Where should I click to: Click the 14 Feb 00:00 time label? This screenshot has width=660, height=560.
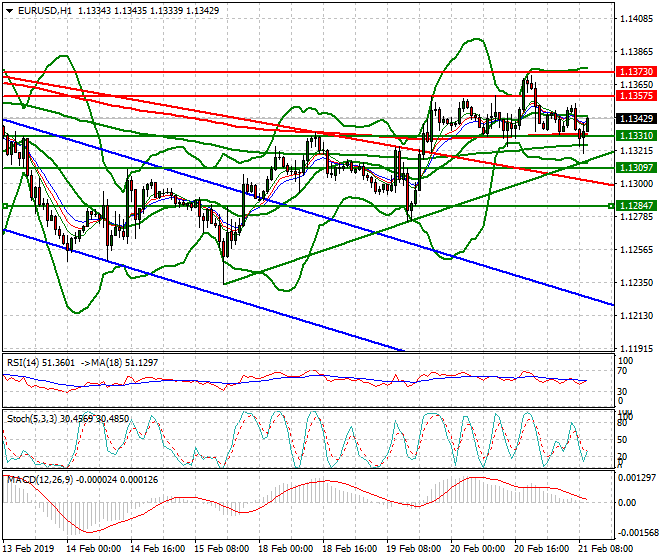tap(93, 549)
